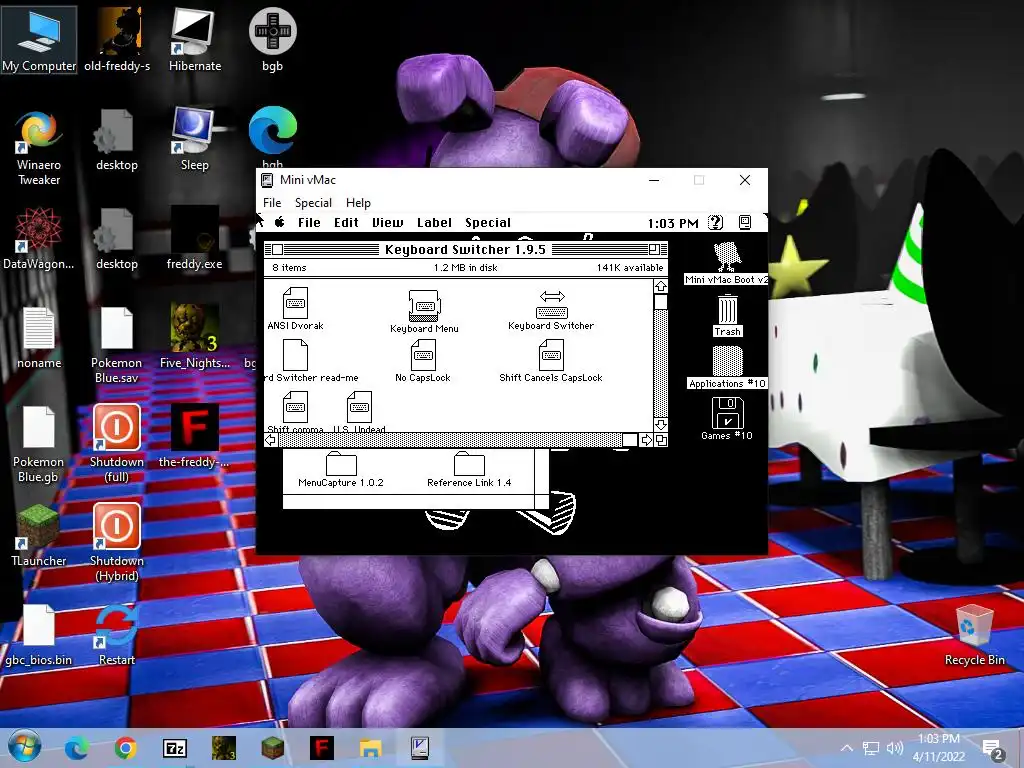Open the ANSI Dvorak keyboard file
Screen dimensions: 1024x768
click(295, 303)
